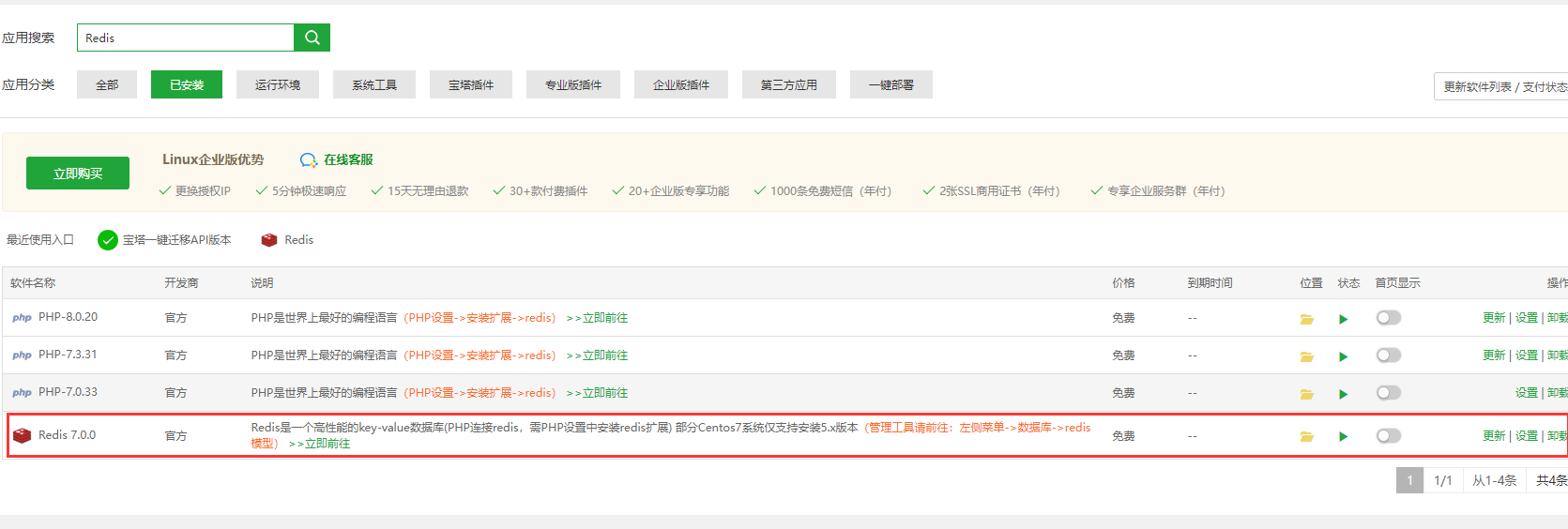Switch to 系统工具 category
Screen dimensions: 1568x529
[x=374, y=84]
